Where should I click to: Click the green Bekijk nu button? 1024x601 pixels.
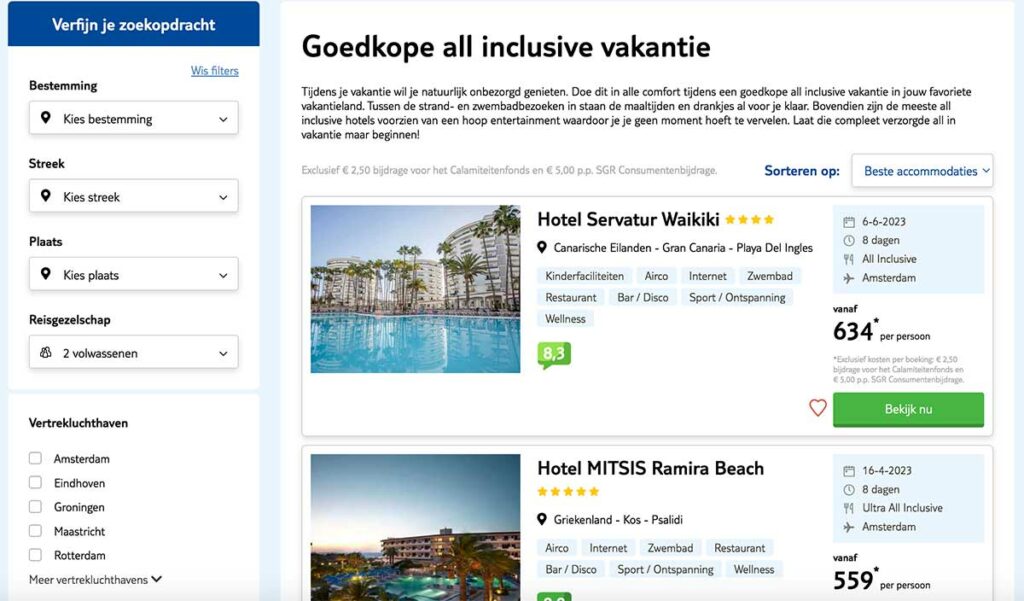pyautogui.click(x=908, y=409)
